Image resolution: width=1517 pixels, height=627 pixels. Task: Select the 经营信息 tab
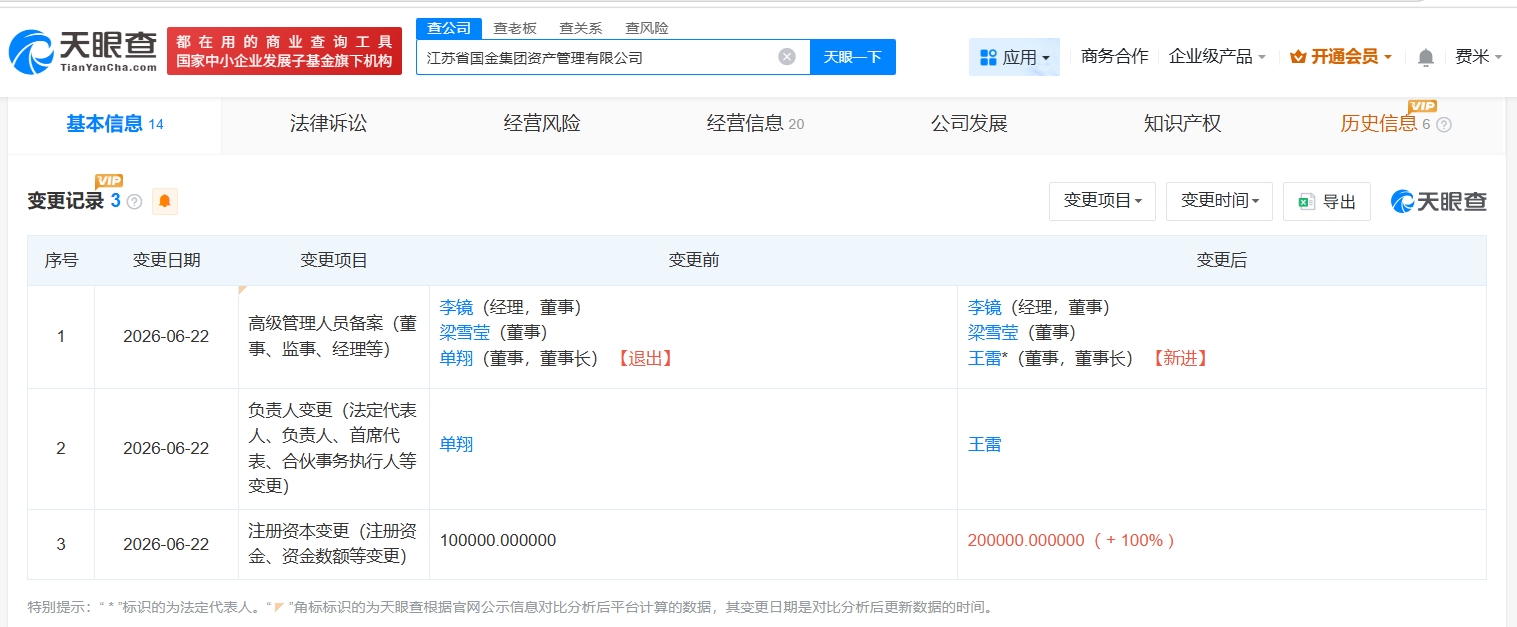(x=755, y=124)
